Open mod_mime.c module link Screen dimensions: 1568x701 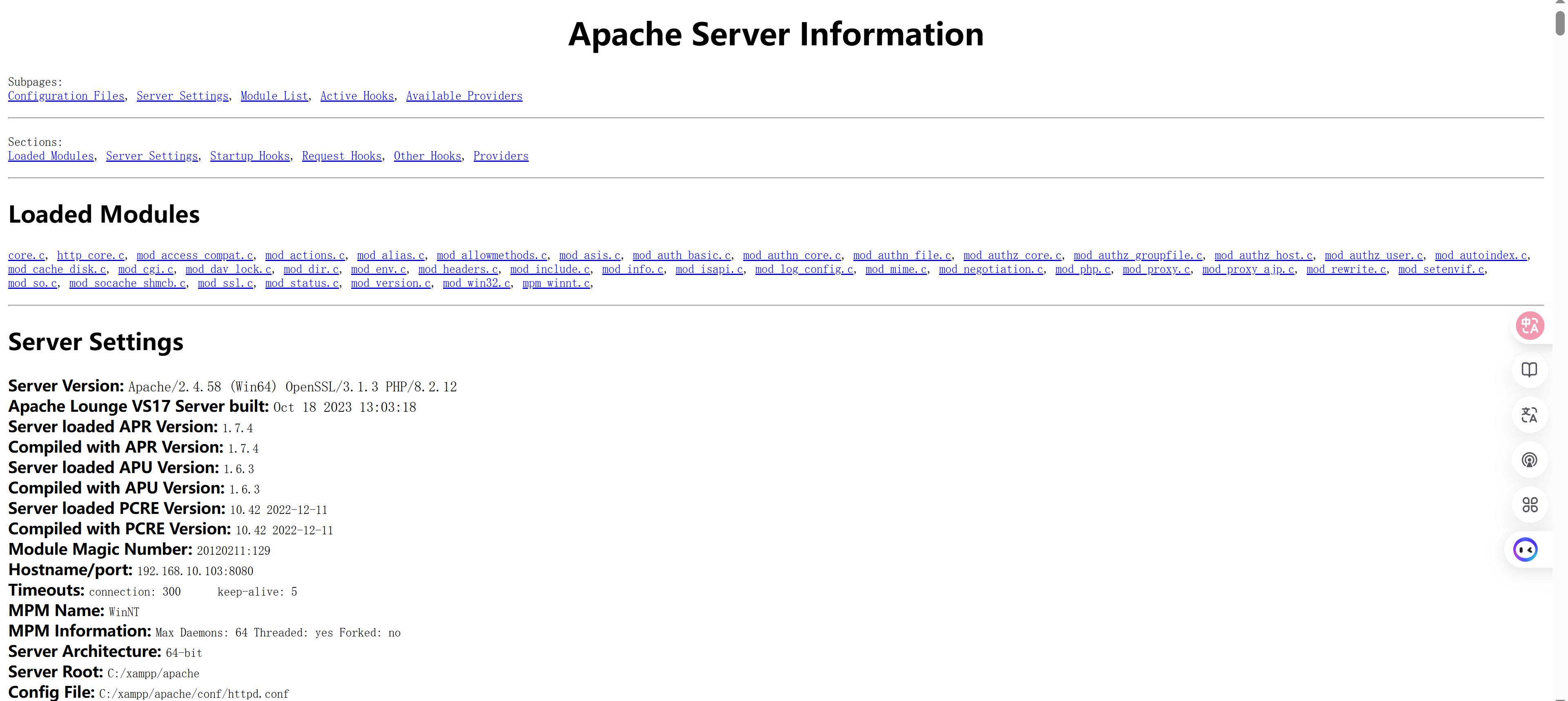(x=896, y=269)
